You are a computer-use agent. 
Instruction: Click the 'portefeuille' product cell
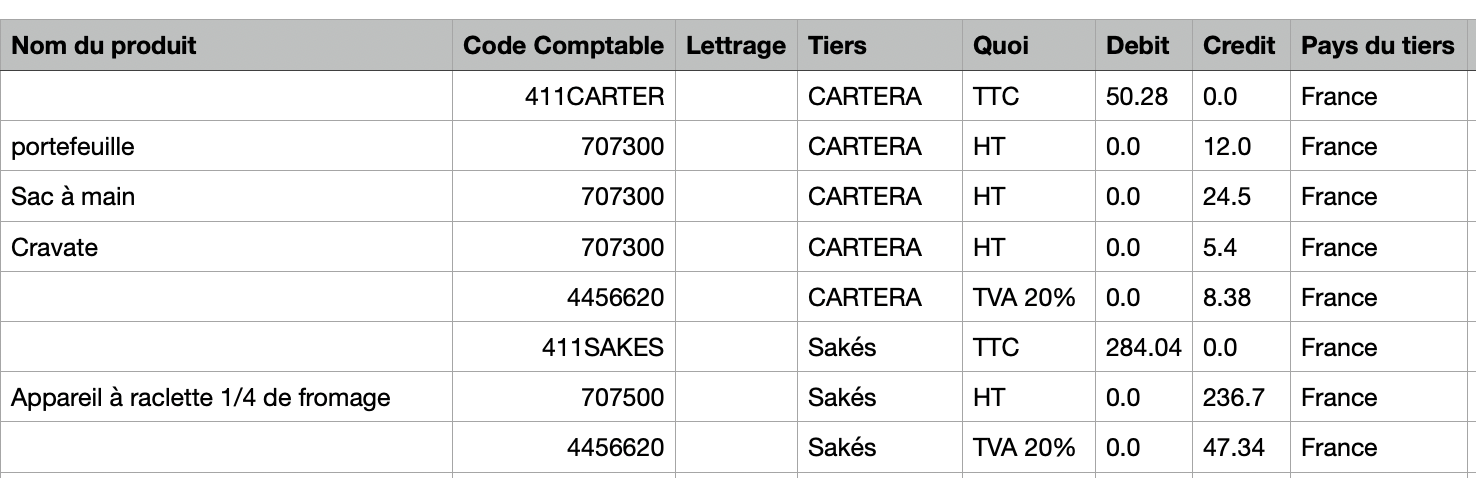(226, 147)
